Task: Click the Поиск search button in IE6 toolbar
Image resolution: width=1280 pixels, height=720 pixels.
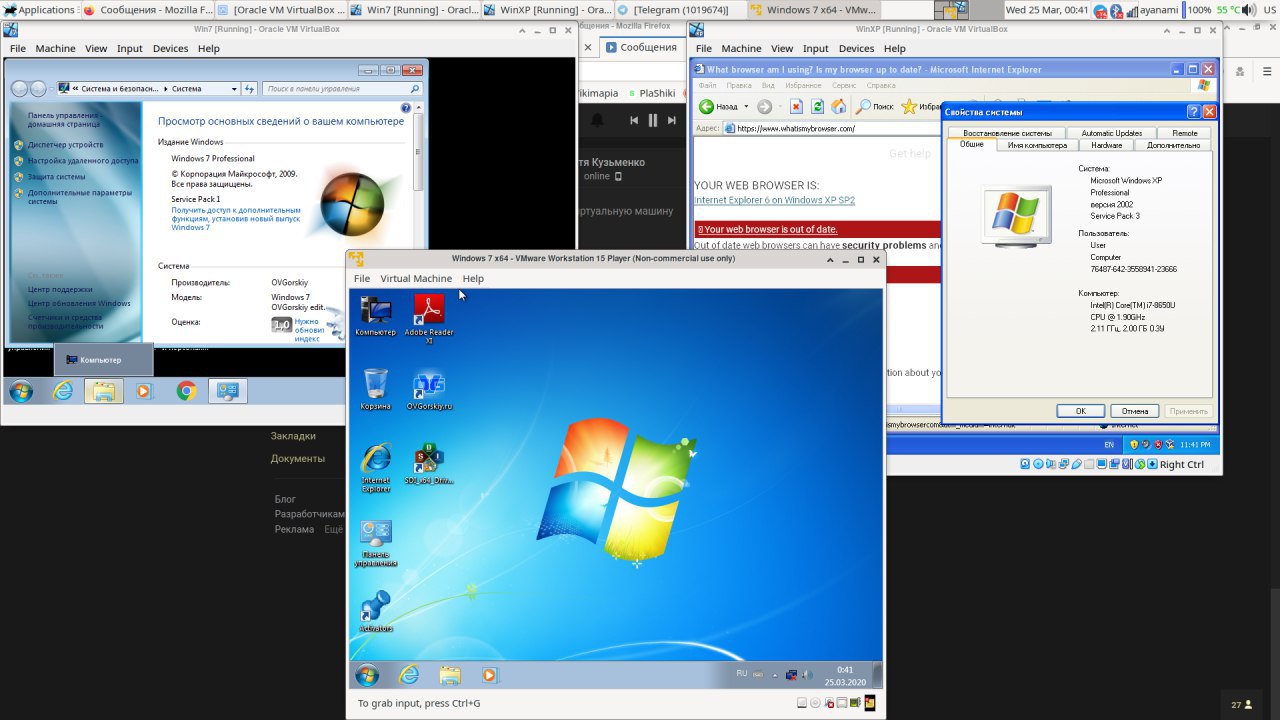Action: coord(874,106)
